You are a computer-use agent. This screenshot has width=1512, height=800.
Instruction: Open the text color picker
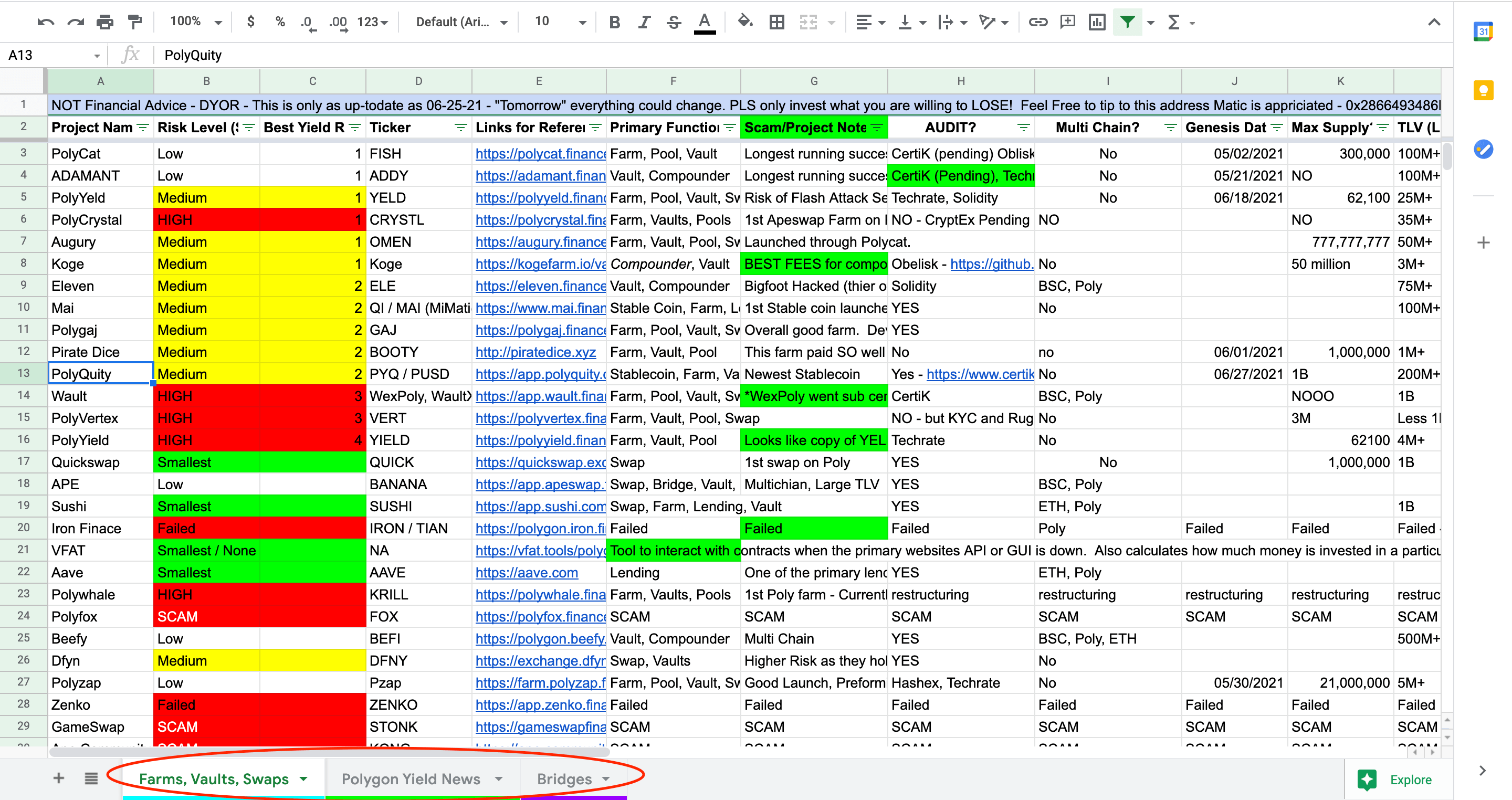(x=705, y=22)
